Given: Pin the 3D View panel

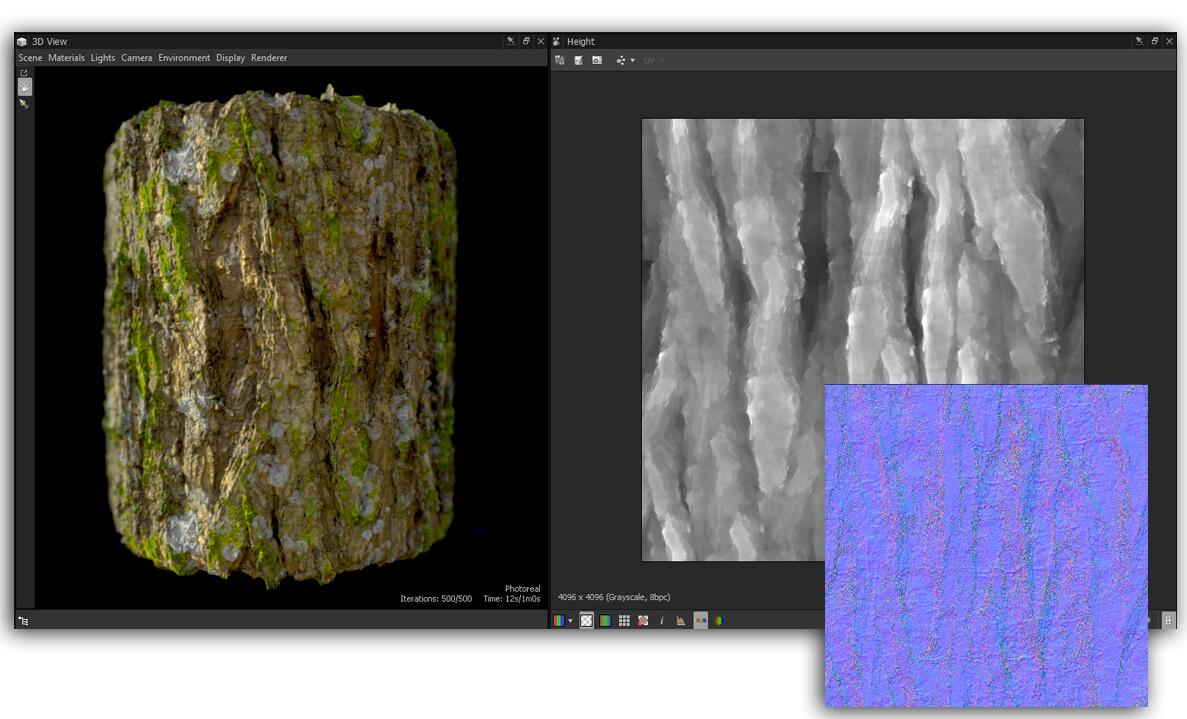Looking at the screenshot, I should tap(510, 41).
